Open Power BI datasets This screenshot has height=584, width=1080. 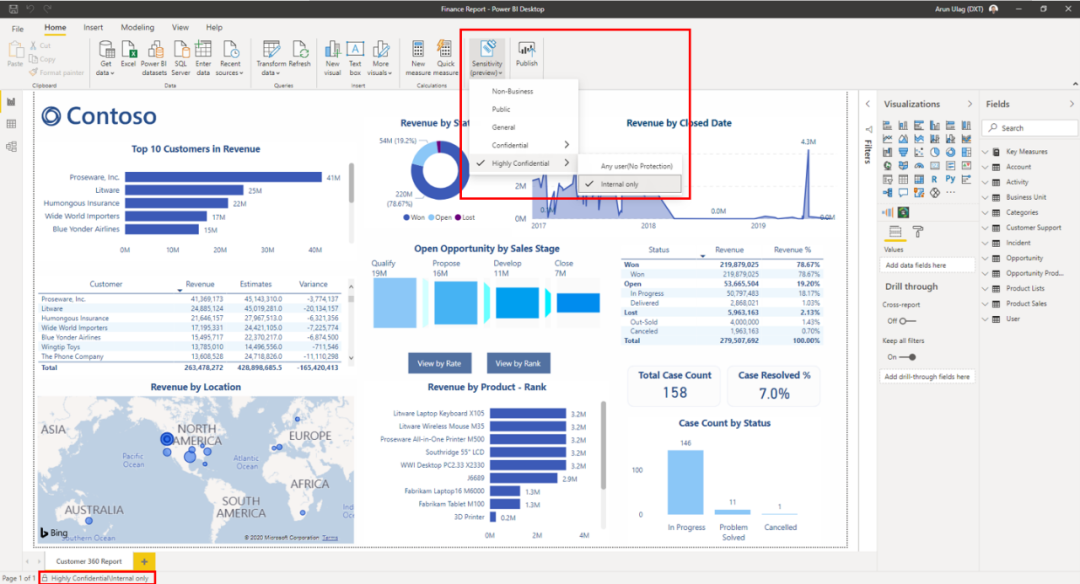coord(154,57)
